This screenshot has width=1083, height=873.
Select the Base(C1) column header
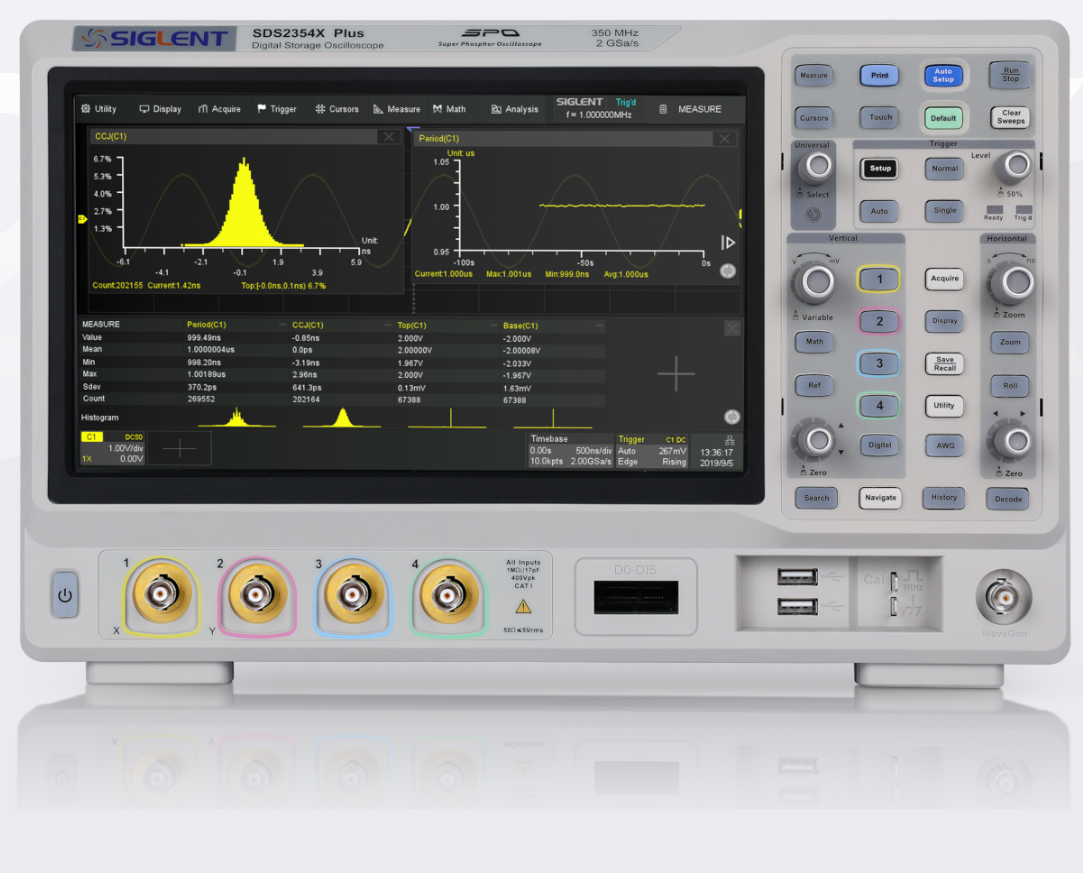[520, 326]
